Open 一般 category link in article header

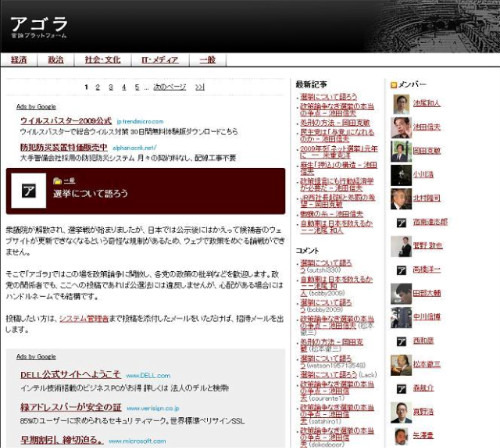point(70,181)
